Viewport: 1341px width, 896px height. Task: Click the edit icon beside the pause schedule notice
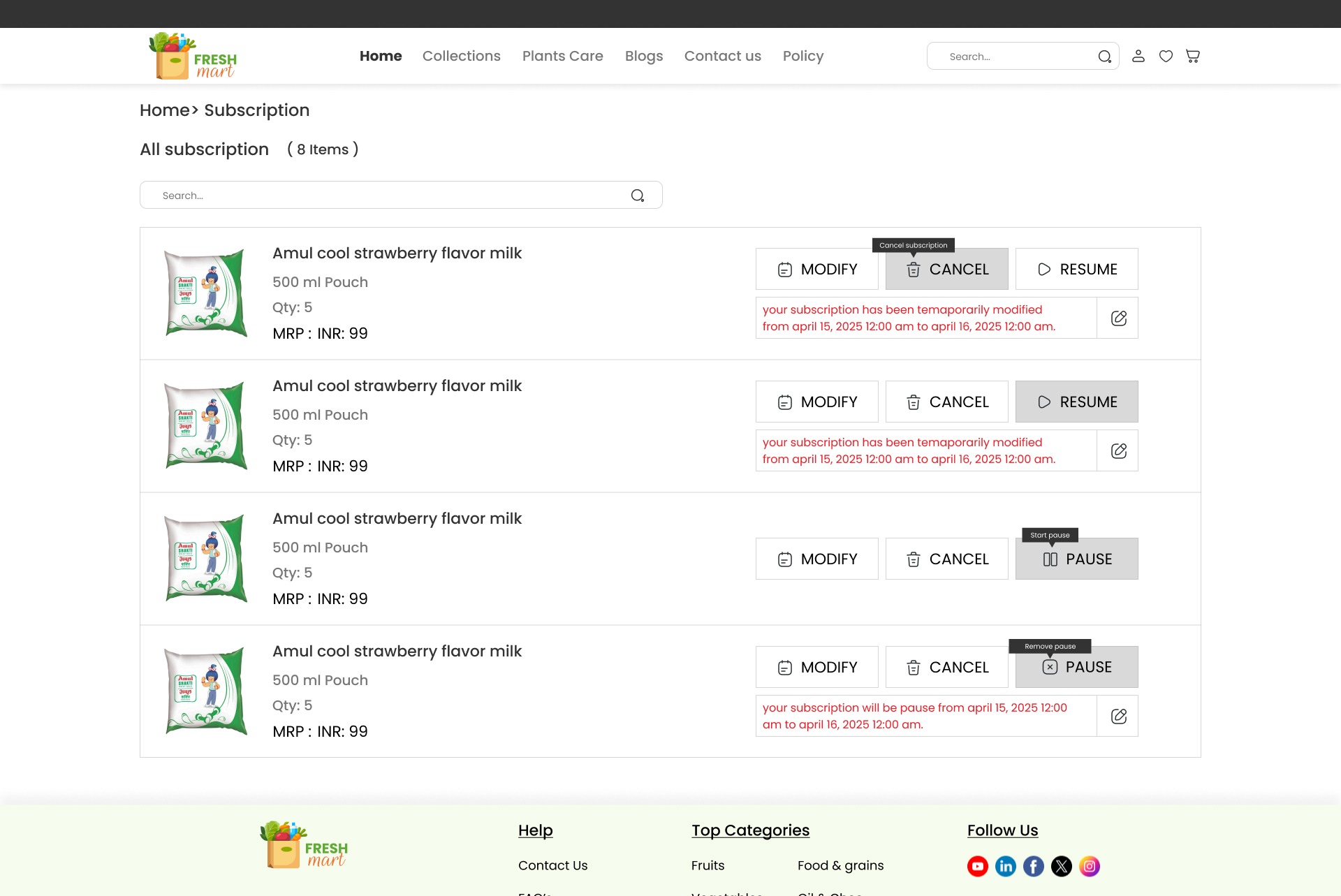[1118, 716]
